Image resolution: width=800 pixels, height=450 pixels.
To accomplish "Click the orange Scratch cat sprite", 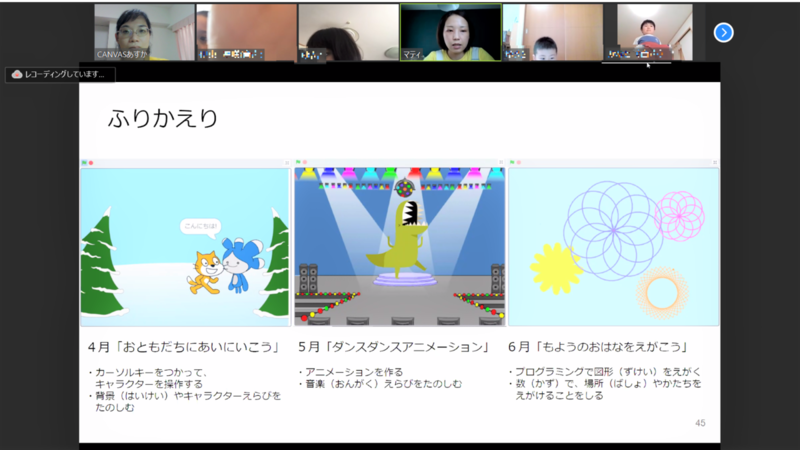I will point(204,271).
